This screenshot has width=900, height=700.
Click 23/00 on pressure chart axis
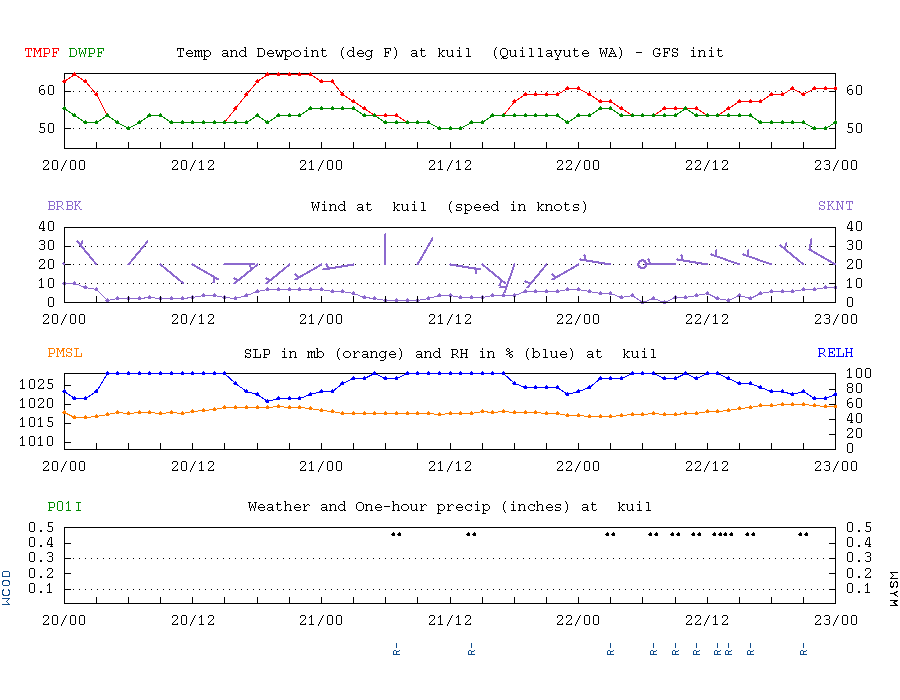836,466
